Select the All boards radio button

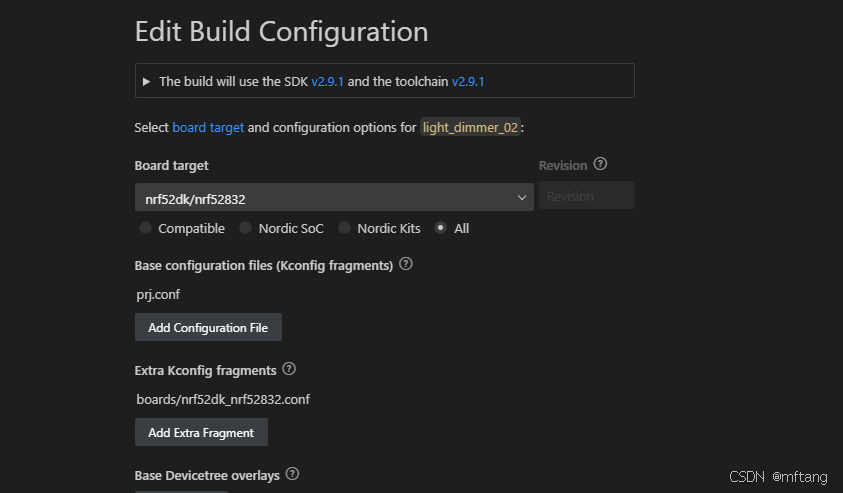pyautogui.click(x=441, y=228)
